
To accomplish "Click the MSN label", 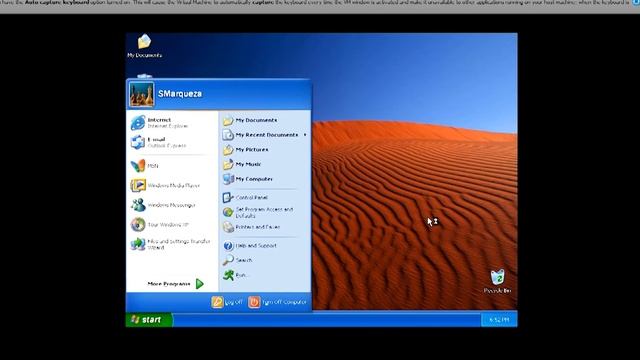I will tap(153, 166).
